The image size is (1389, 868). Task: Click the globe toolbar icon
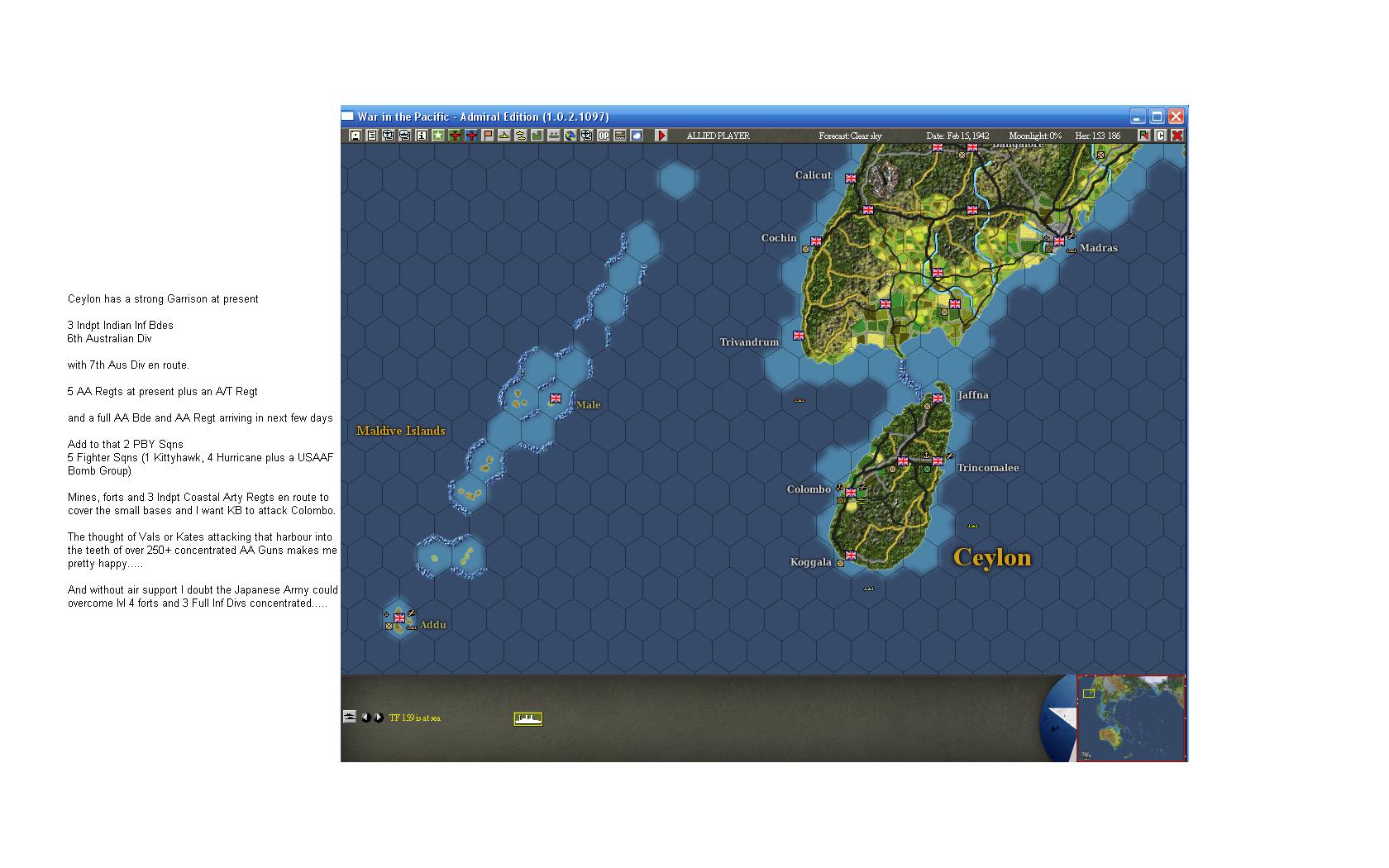pyautogui.click(x=570, y=136)
